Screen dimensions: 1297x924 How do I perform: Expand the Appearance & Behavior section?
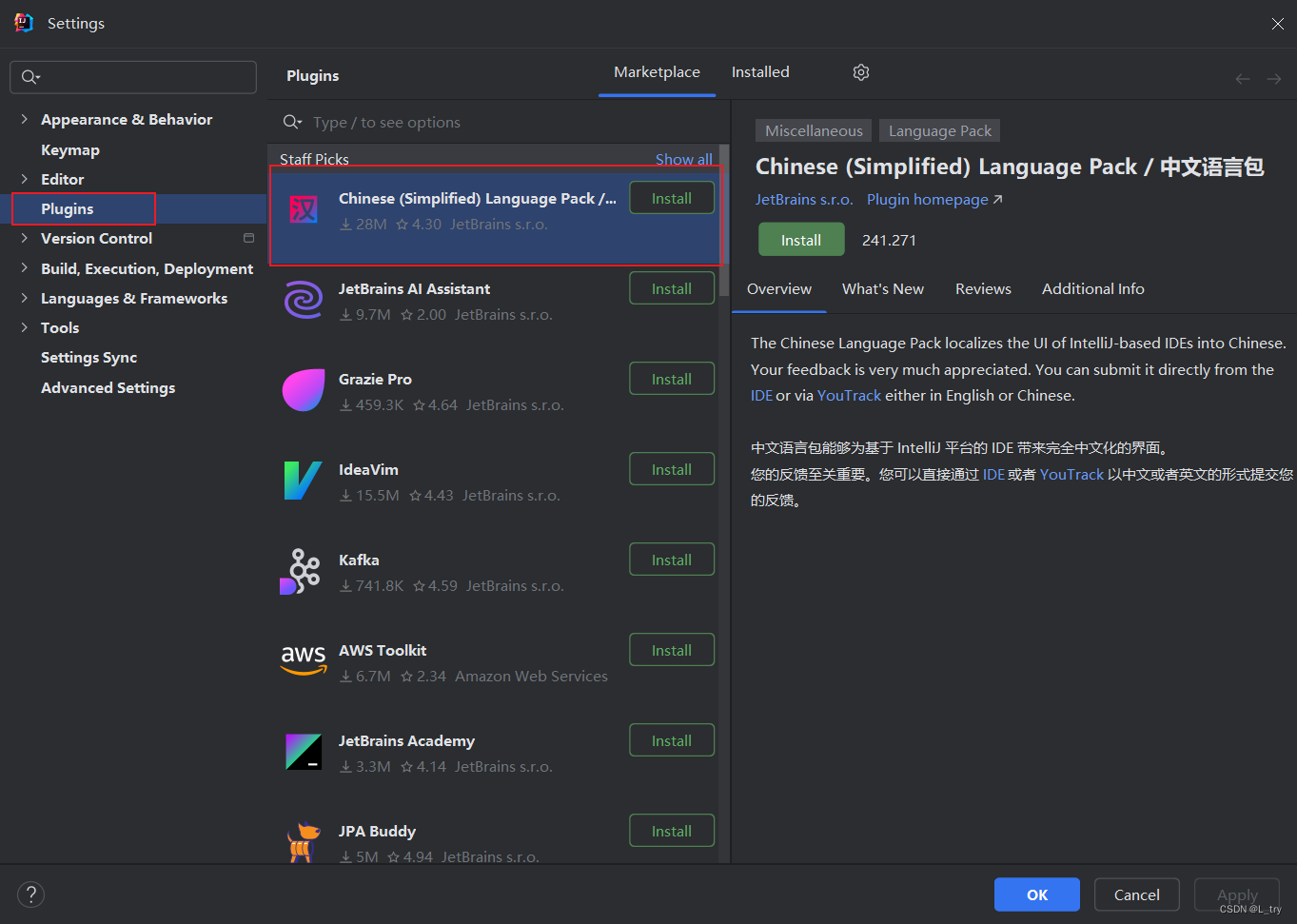coord(24,119)
